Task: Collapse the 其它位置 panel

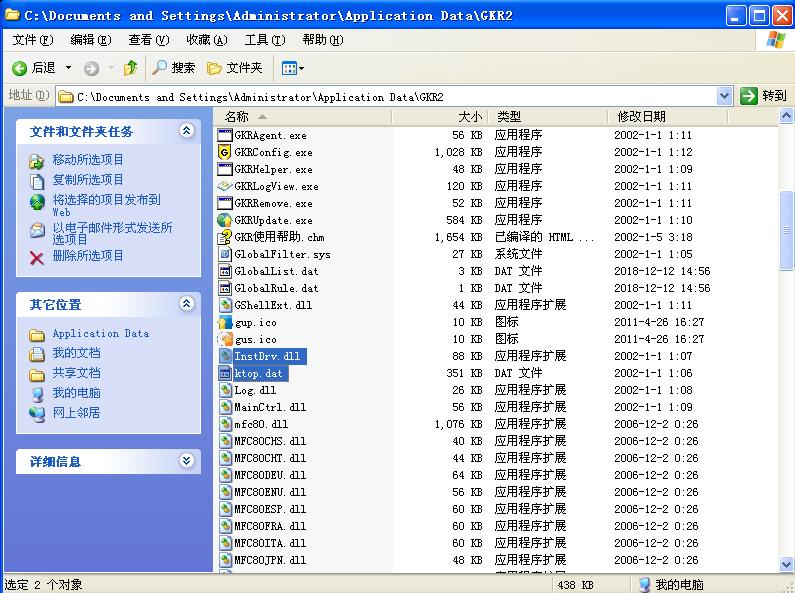Action: point(187,304)
